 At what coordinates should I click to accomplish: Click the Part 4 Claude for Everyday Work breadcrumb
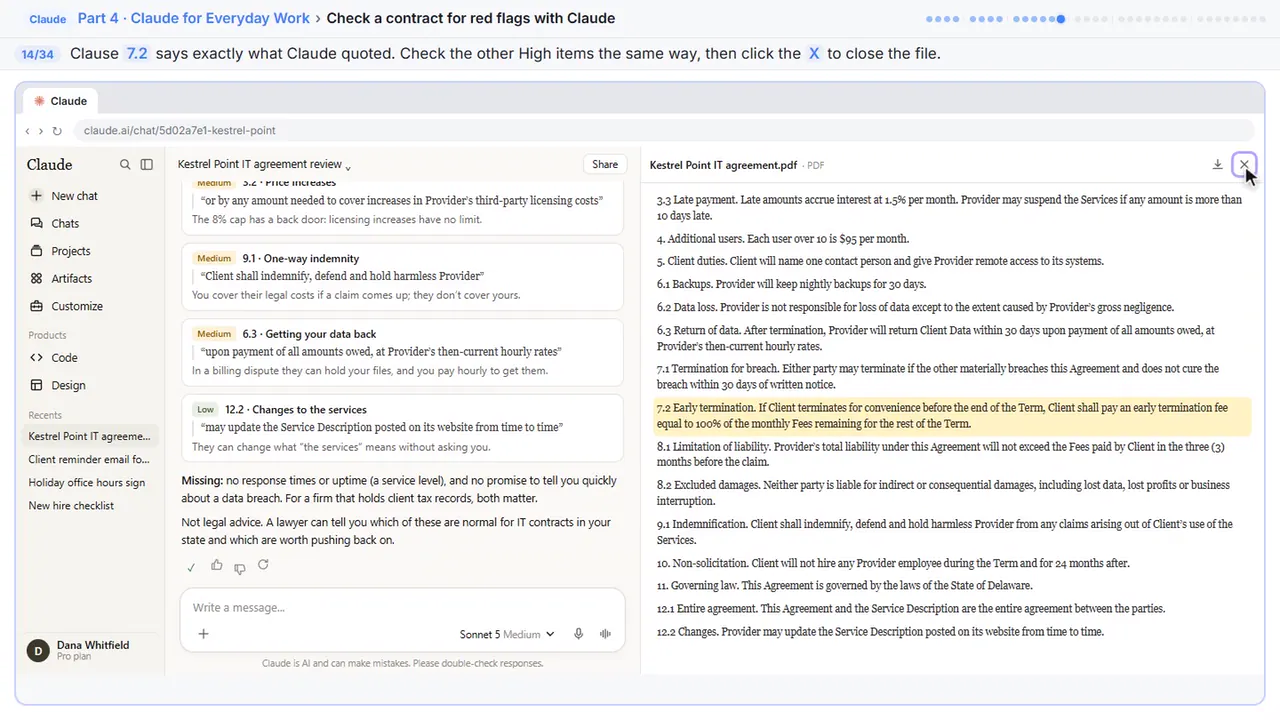(x=194, y=18)
